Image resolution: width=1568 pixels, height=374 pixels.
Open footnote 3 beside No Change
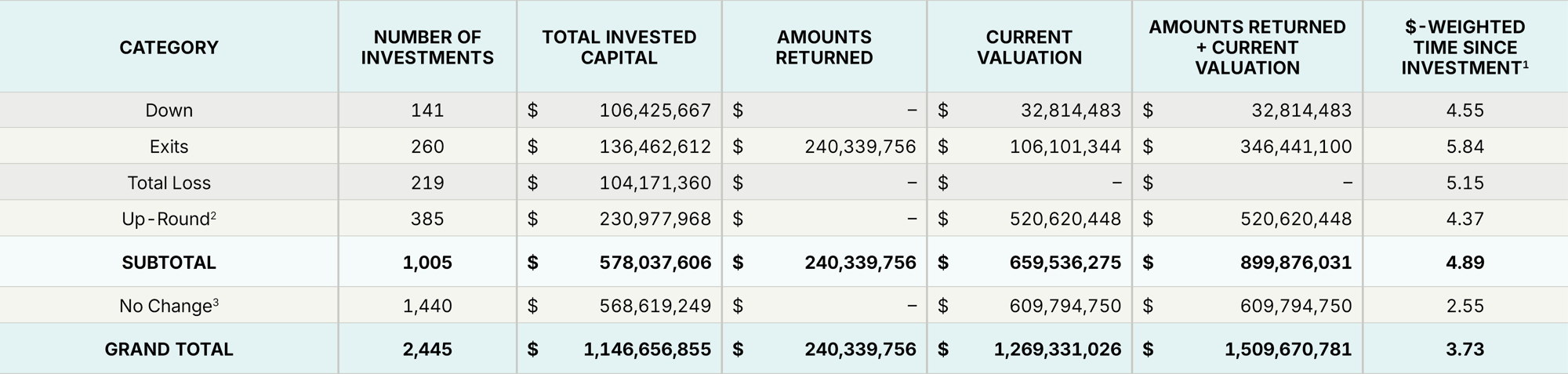coord(216,301)
